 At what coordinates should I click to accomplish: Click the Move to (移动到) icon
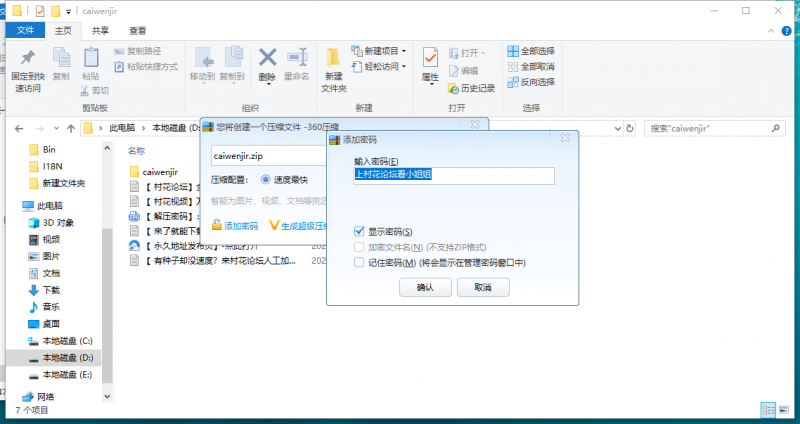point(202,62)
